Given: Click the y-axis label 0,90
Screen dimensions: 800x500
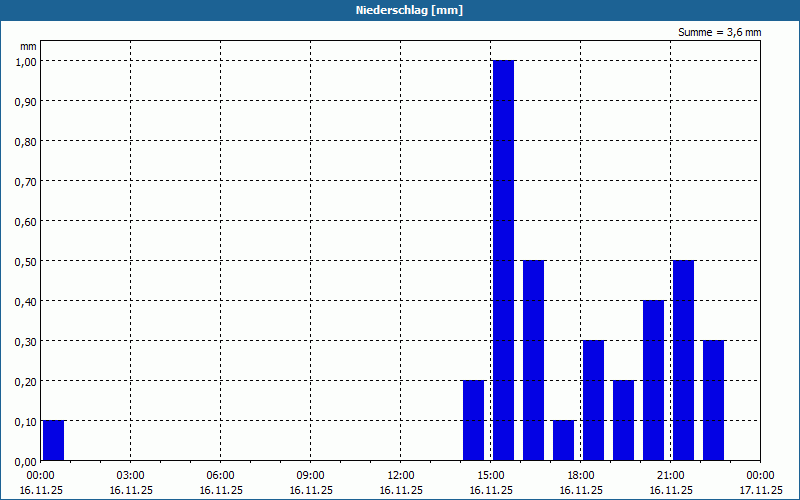Looking at the screenshot, I should tap(26, 102).
